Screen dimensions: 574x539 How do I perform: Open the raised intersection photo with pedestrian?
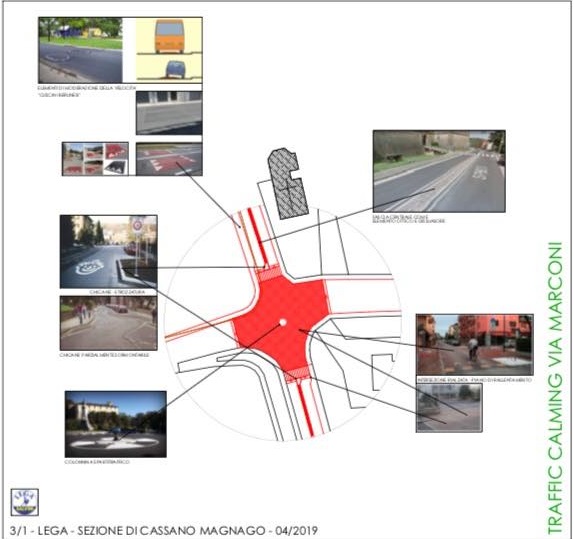tap(474, 345)
